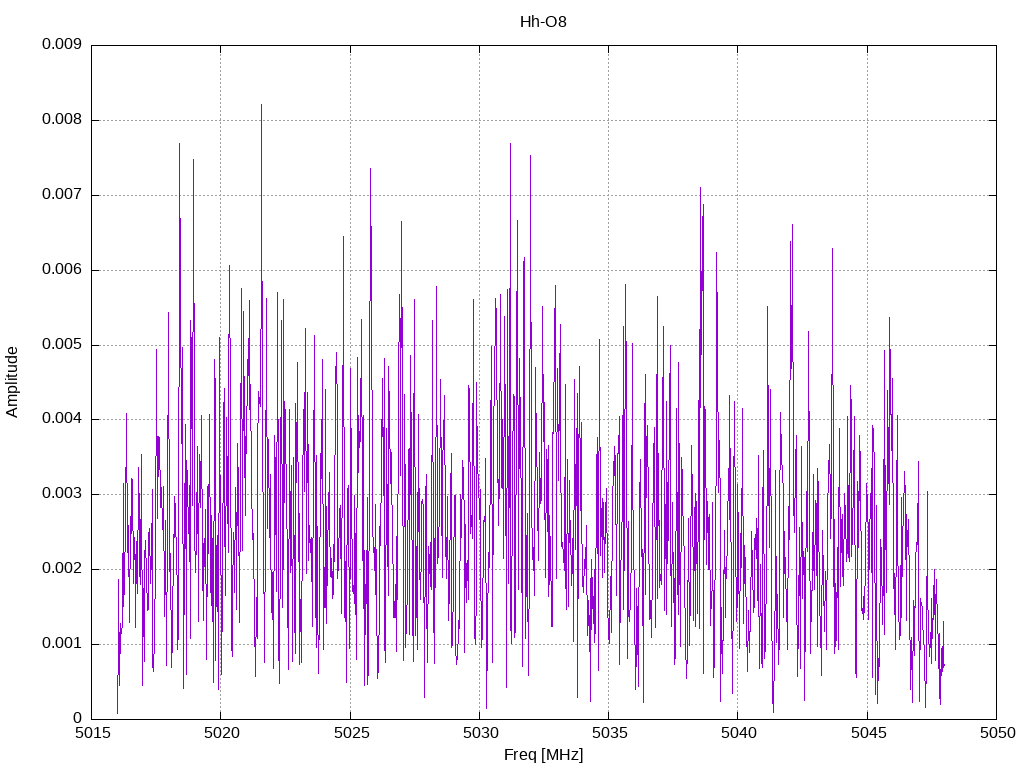Viewport: 1024px width, 768px height.
Task: Click the 0.003 y-axis tick label
Action: (62, 494)
